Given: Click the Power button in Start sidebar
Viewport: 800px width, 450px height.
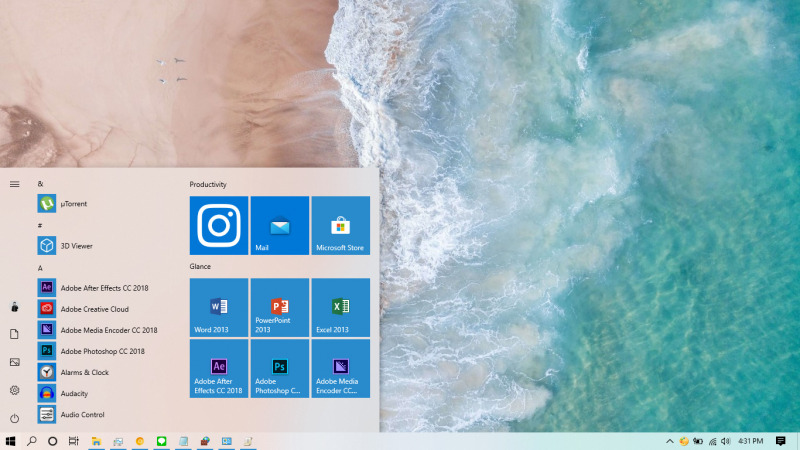Looking at the screenshot, I should [14, 418].
